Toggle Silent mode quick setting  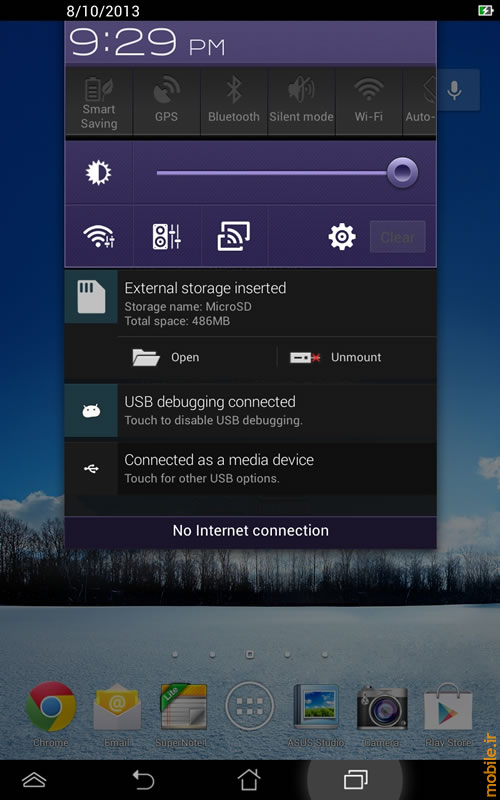[x=301, y=102]
